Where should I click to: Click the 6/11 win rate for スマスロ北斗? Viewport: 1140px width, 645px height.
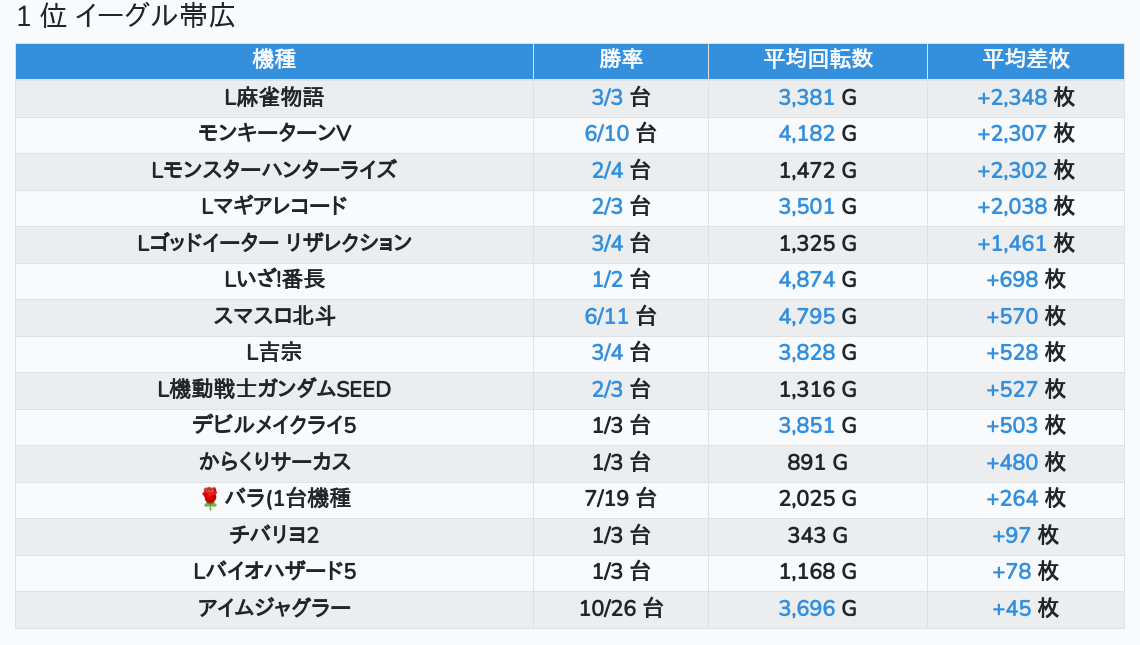coord(607,317)
